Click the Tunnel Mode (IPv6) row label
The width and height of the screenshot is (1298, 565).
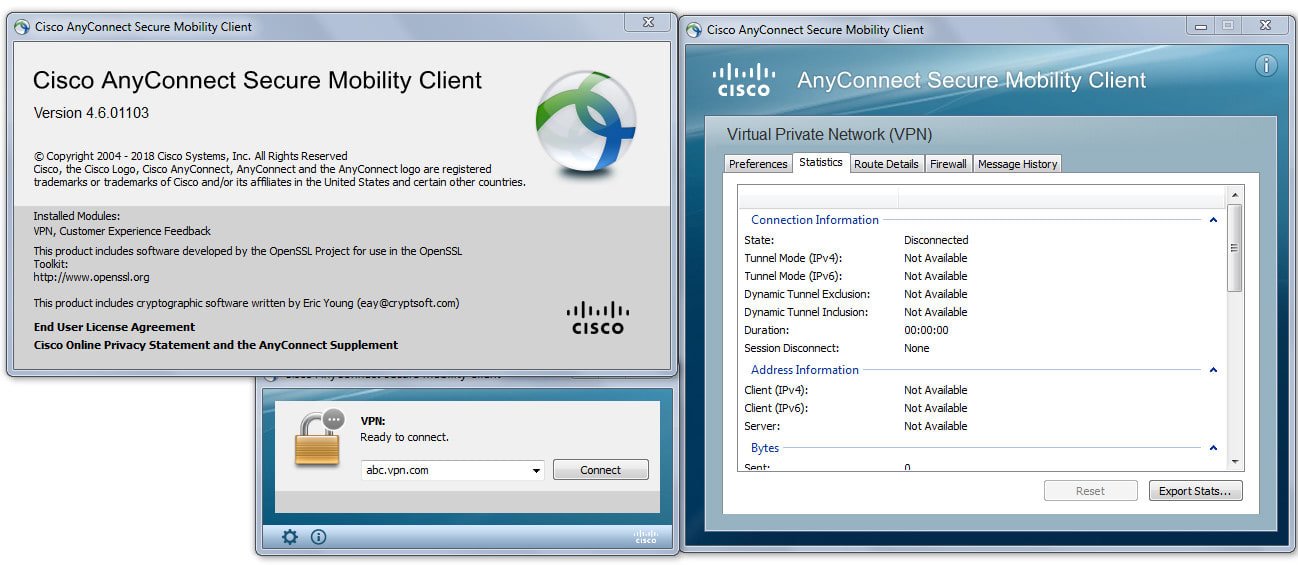click(x=793, y=276)
